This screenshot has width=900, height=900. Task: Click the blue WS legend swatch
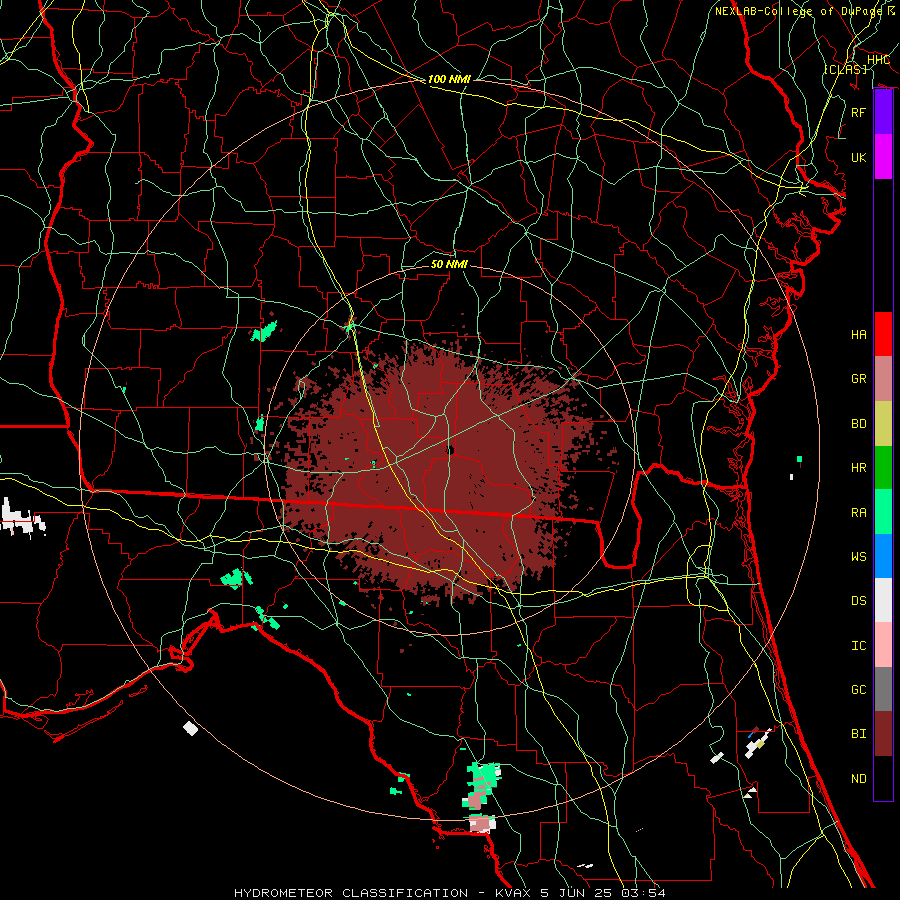(883, 556)
